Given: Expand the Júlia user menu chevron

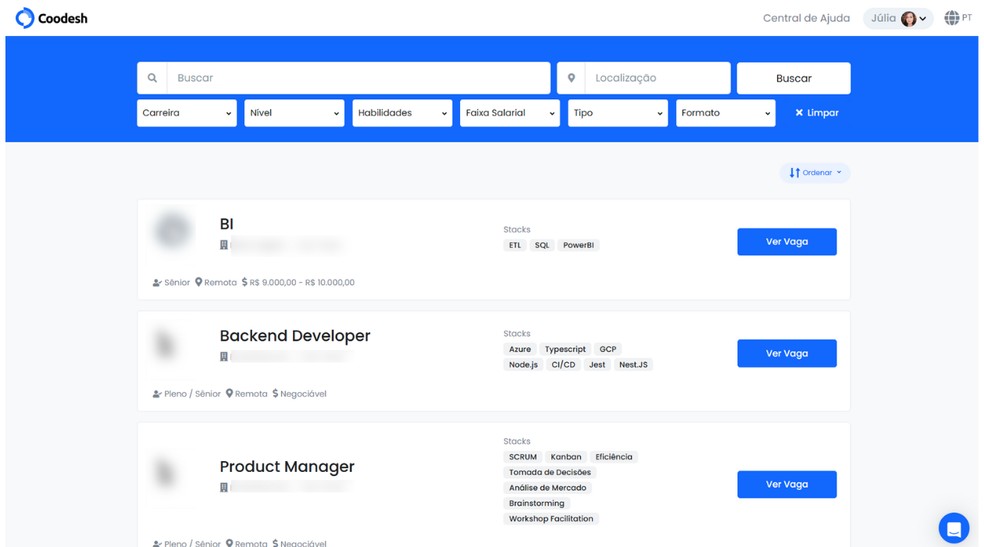Looking at the screenshot, I should click(x=922, y=19).
